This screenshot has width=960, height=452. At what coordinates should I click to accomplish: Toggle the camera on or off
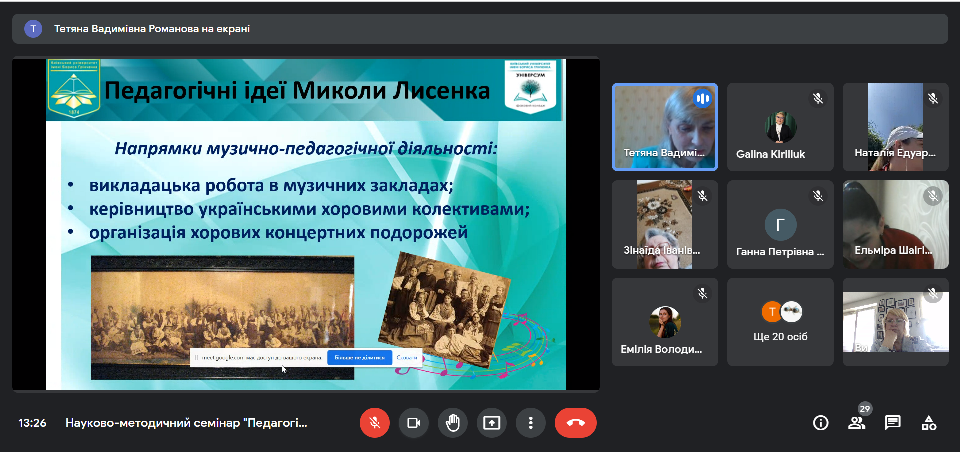[414, 423]
